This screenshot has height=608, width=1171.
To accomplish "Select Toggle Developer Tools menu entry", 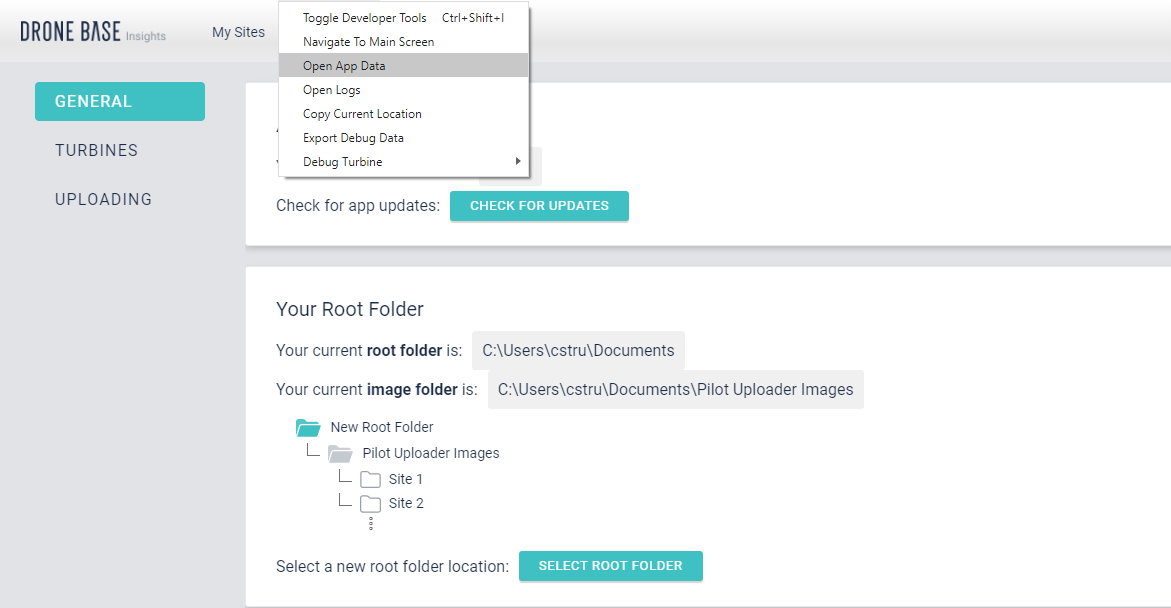I will 403,18.
